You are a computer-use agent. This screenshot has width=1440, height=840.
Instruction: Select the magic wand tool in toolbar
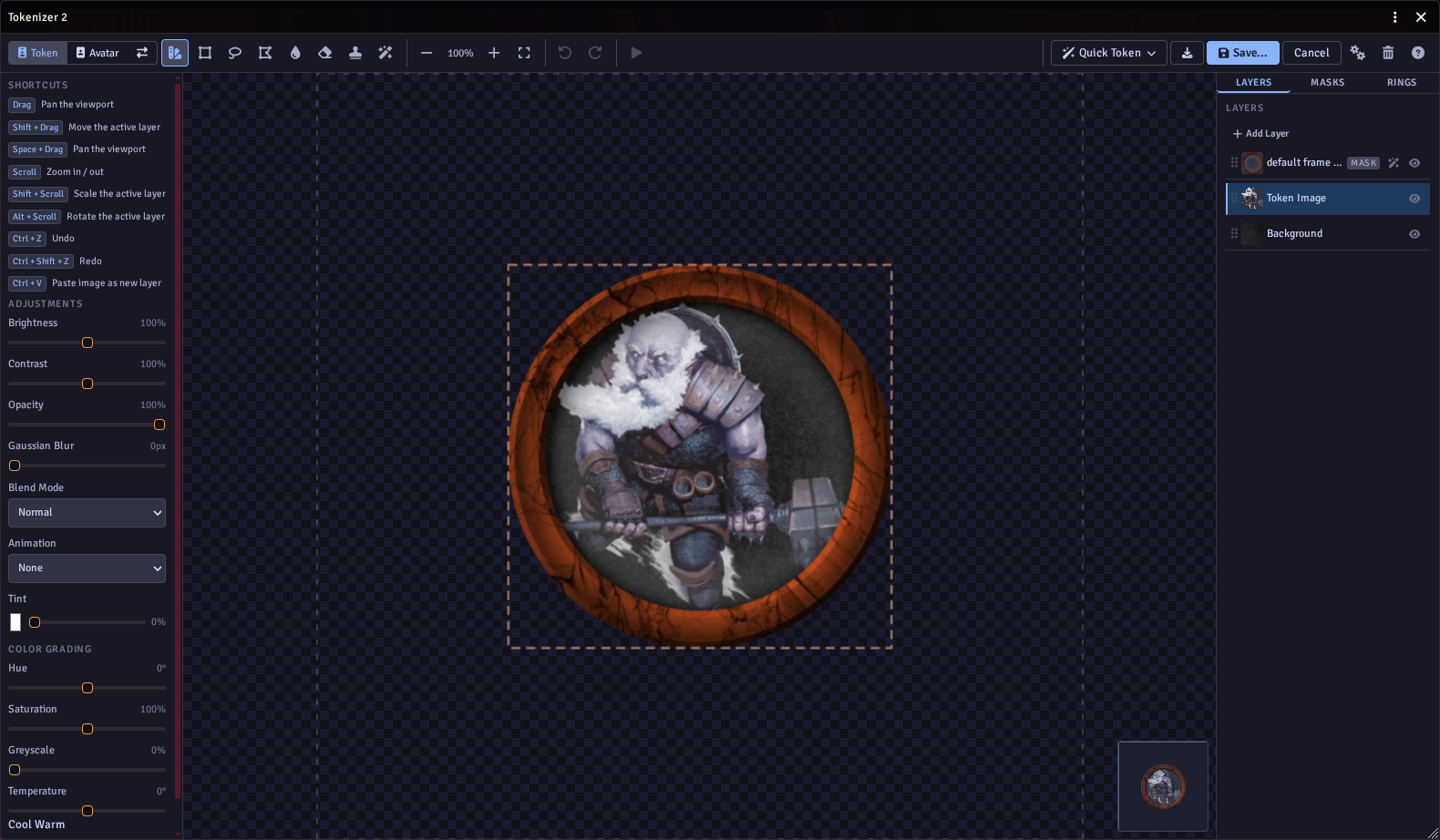coord(386,53)
